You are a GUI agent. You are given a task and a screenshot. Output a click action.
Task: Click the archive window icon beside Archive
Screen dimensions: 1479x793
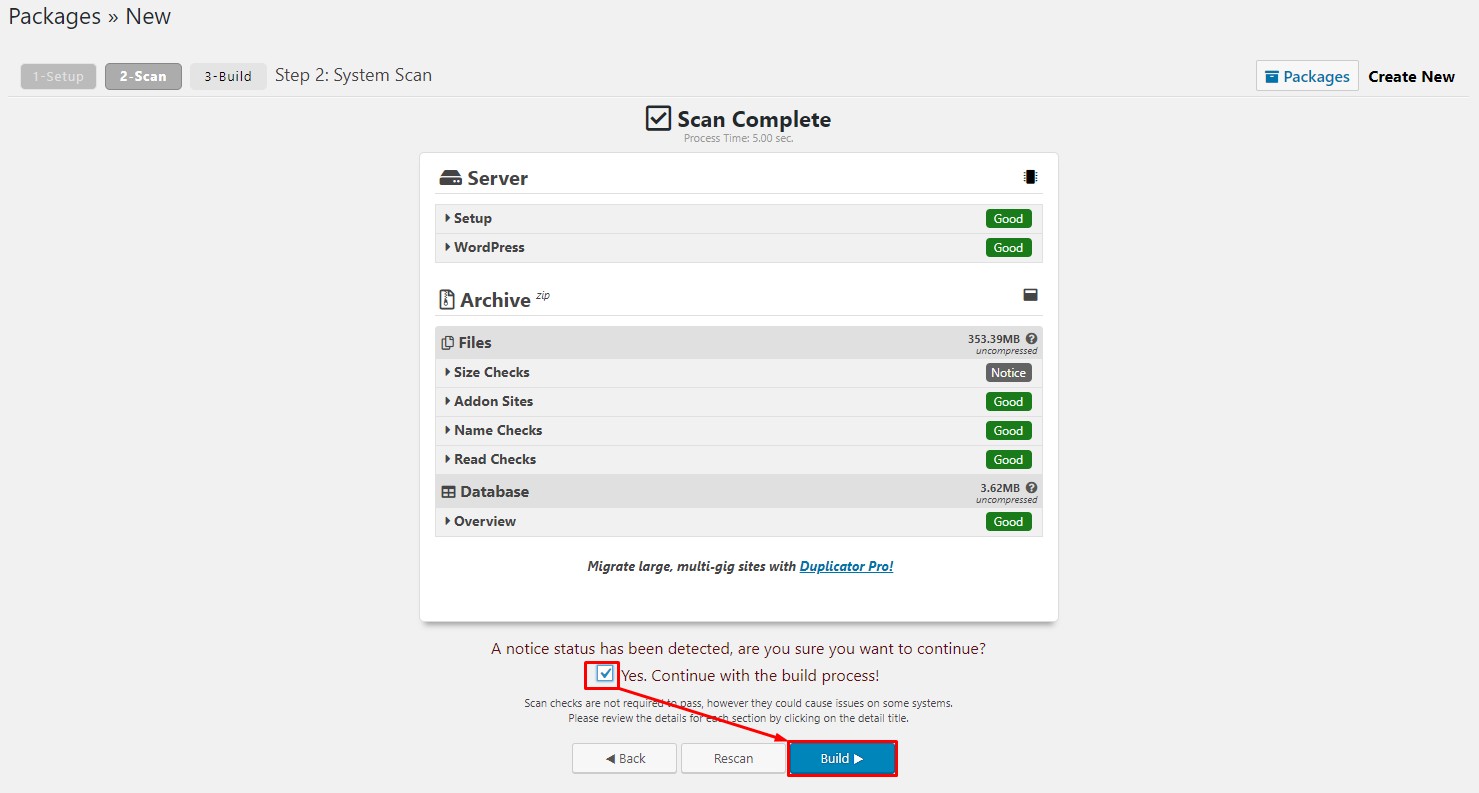pyautogui.click(x=1030, y=295)
